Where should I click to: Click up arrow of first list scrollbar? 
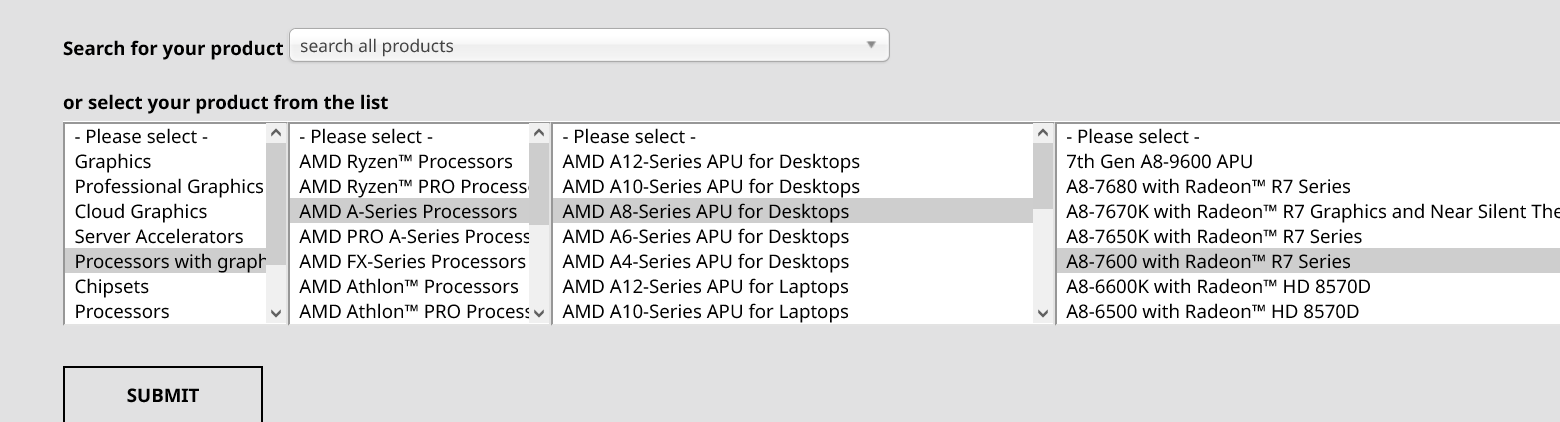277,133
